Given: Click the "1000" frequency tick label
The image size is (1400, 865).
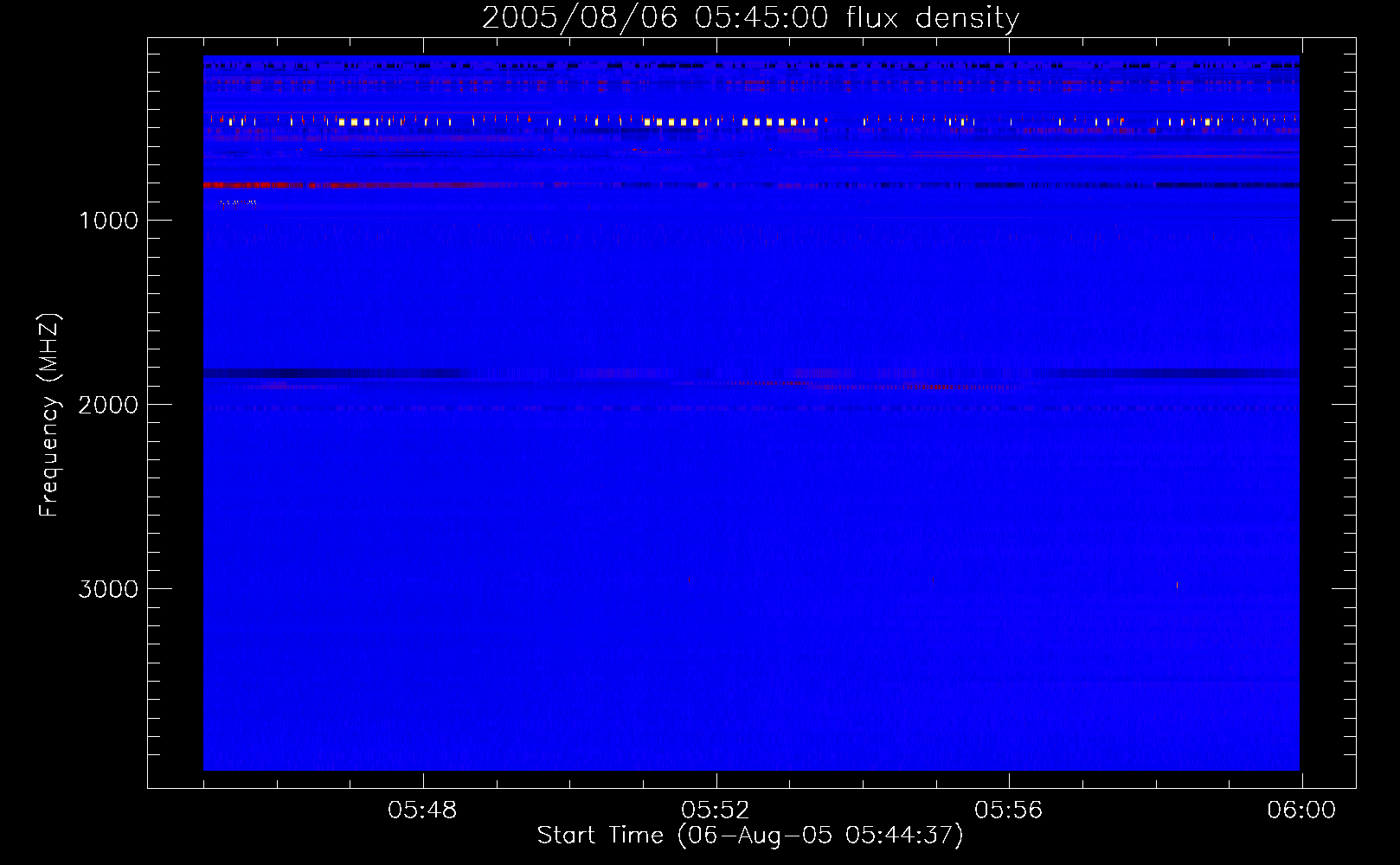Looking at the screenshot, I should [x=108, y=221].
